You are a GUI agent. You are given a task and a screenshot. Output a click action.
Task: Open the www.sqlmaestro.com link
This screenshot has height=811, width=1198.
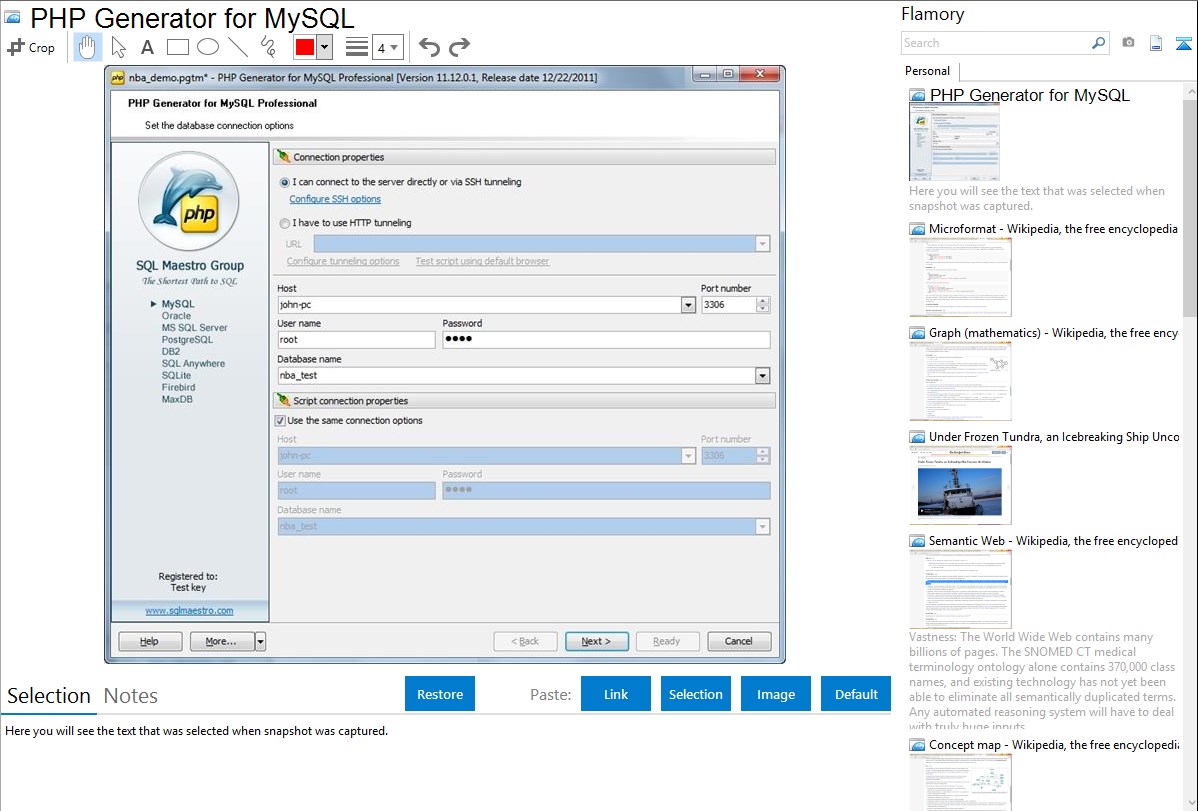(x=189, y=611)
